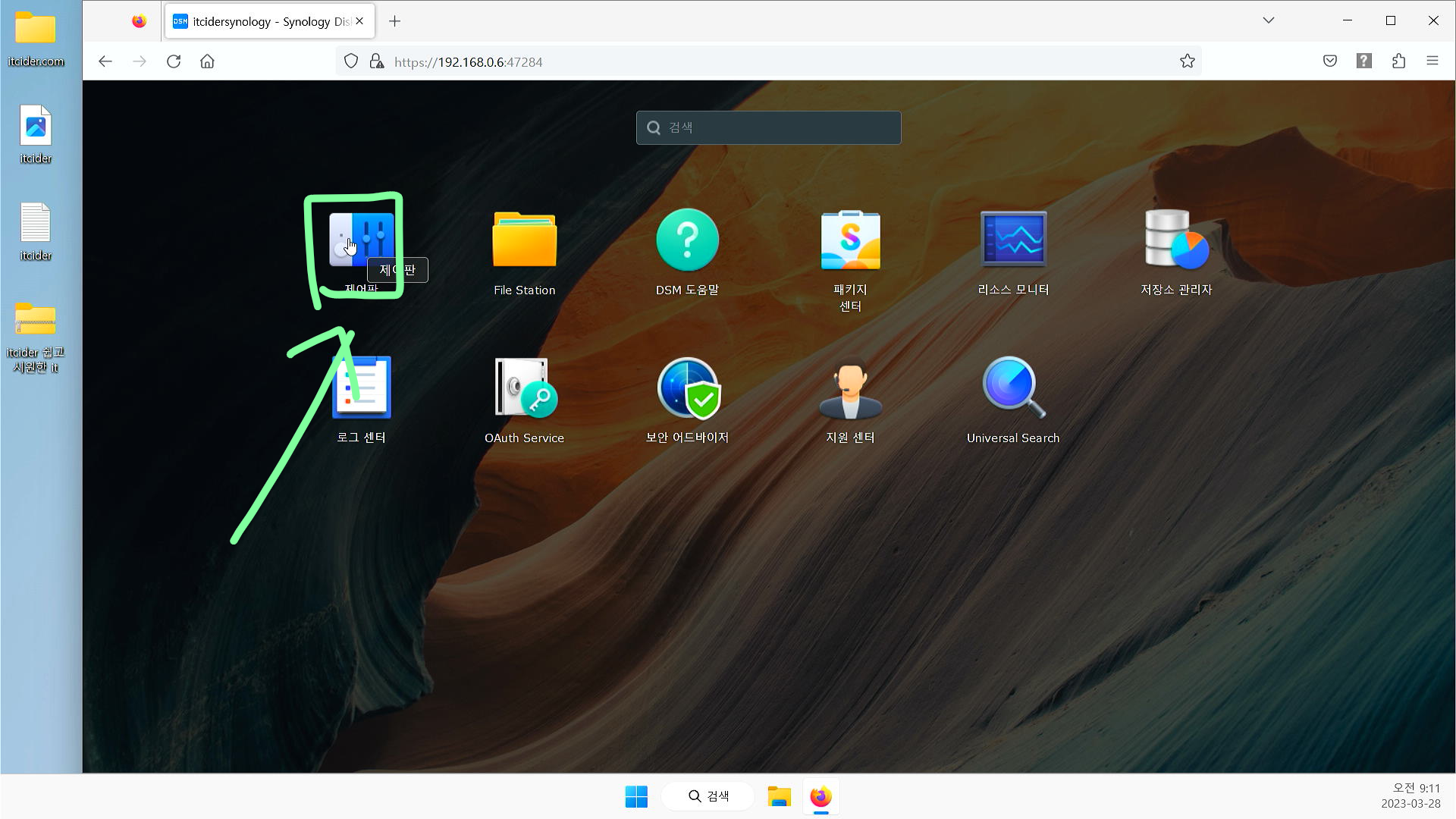Reload the current page
The width and height of the screenshot is (1456, 819).
[174, 61]
